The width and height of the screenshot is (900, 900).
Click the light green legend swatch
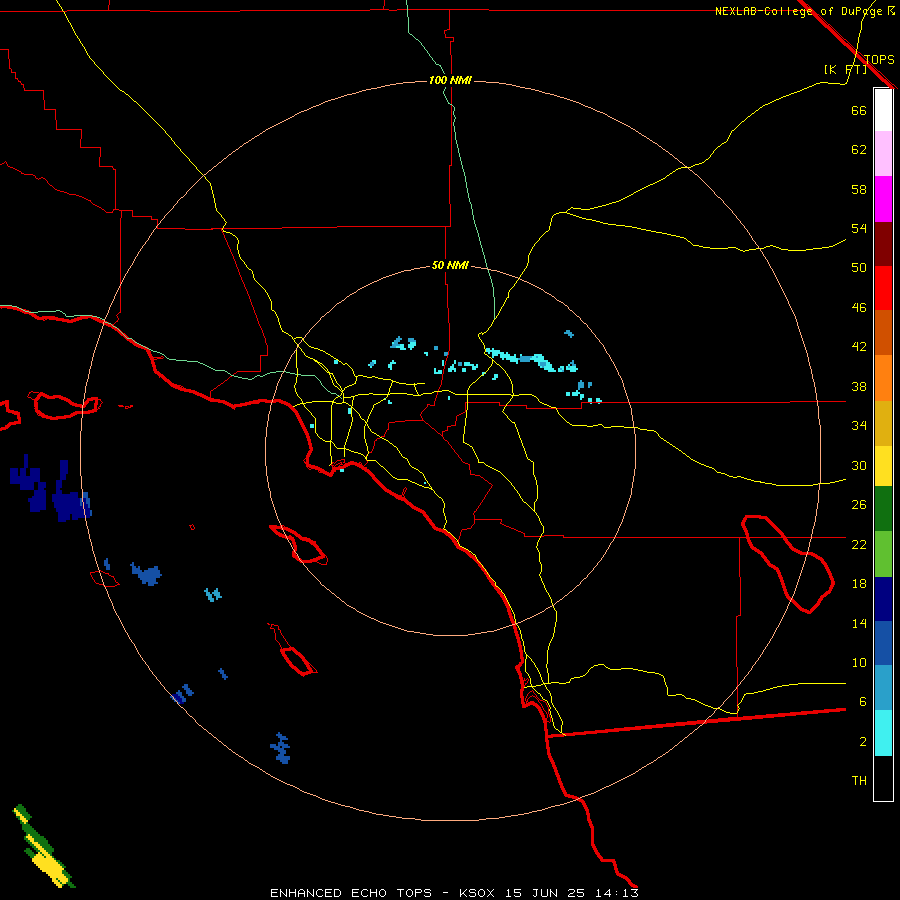(883, 554)
